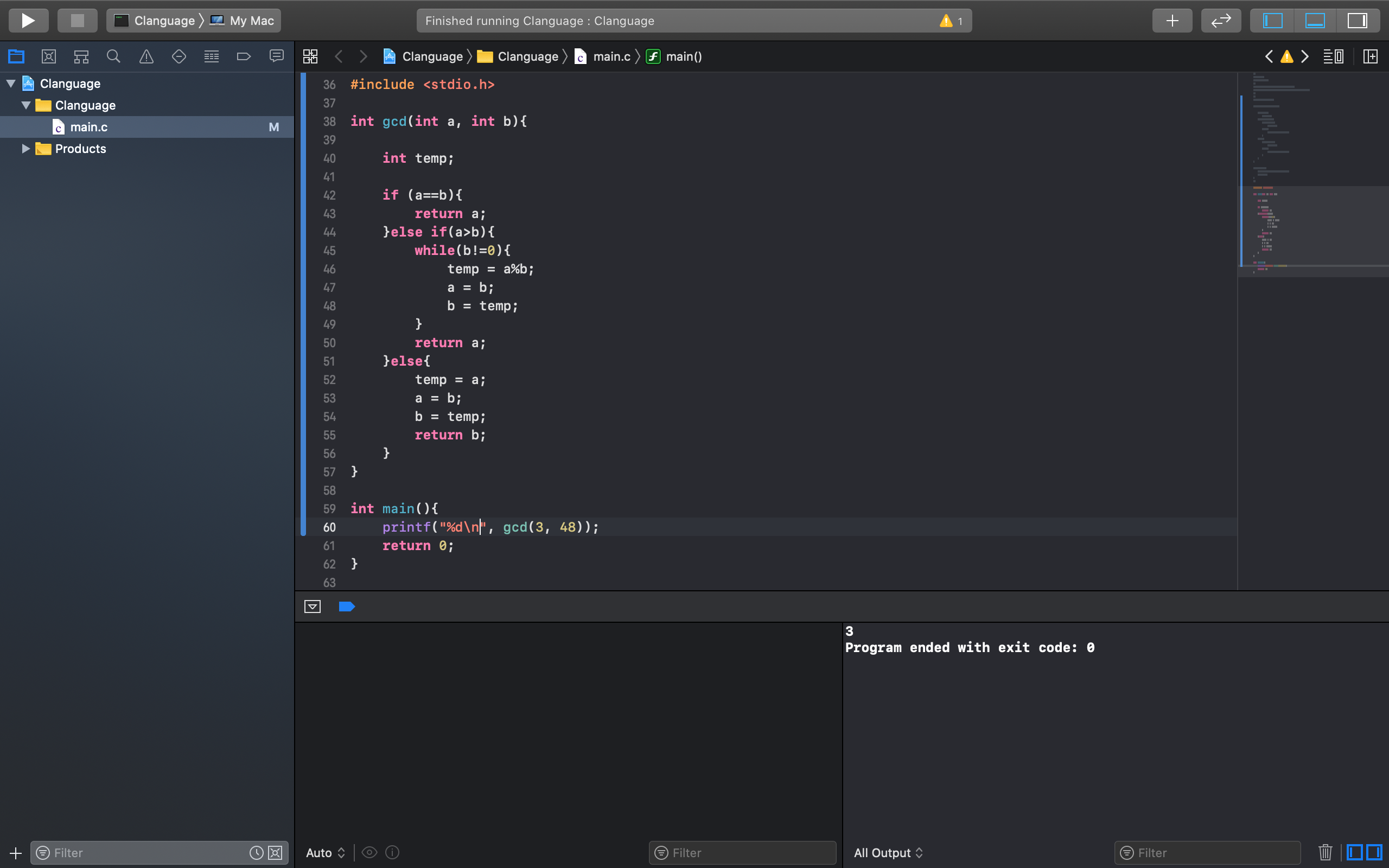1389x868 pixels.
Task: Collapse the Clanguage project root
Action: 11,84
